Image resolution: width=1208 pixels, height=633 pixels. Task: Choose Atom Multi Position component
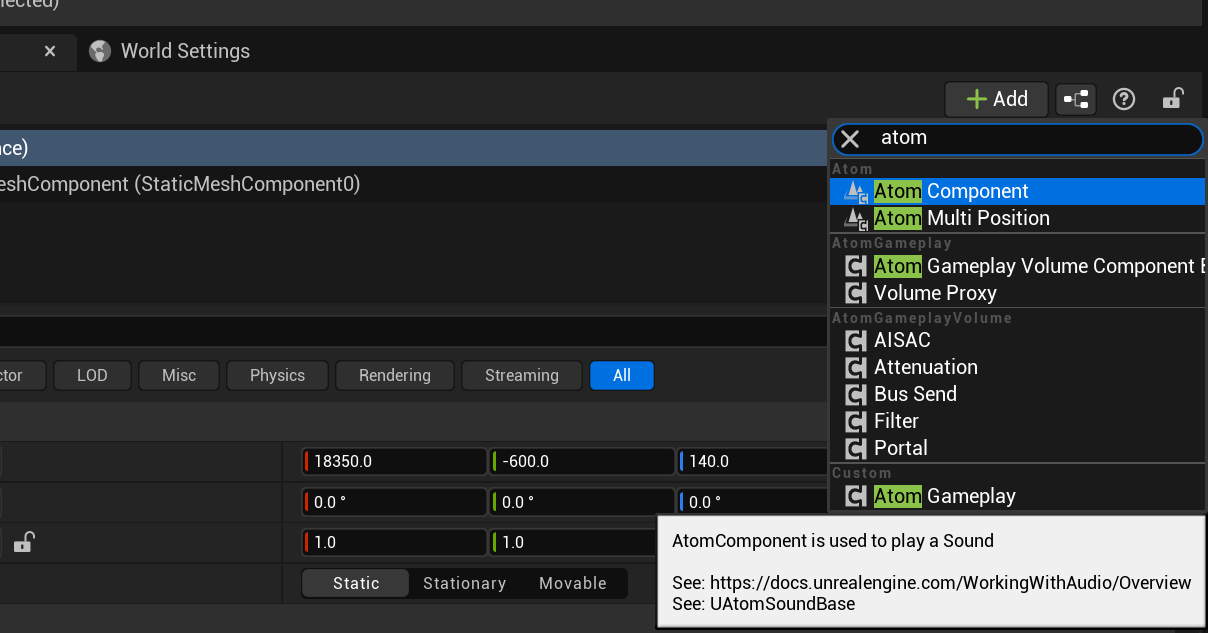tap(1017, 218)
